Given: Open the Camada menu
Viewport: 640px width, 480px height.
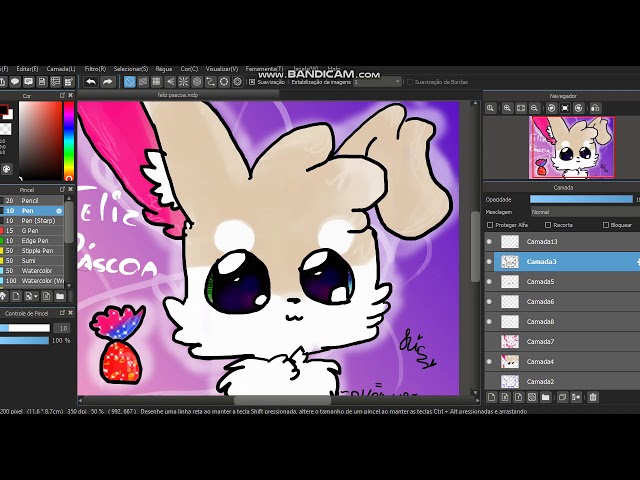Looking at the screenshot, I should pyautogui.click(x=61, y=69).
